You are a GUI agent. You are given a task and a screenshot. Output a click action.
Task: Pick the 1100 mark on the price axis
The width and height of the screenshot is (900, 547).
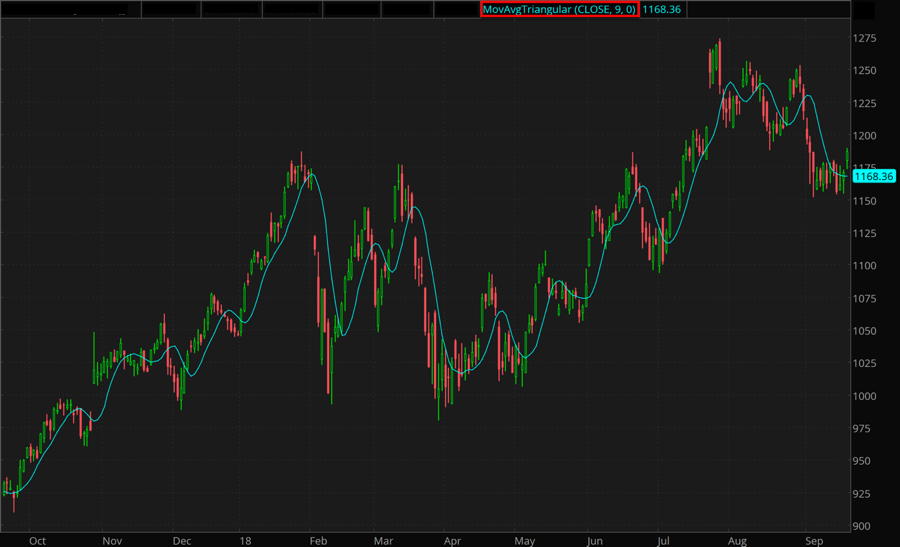pos(867,266)
